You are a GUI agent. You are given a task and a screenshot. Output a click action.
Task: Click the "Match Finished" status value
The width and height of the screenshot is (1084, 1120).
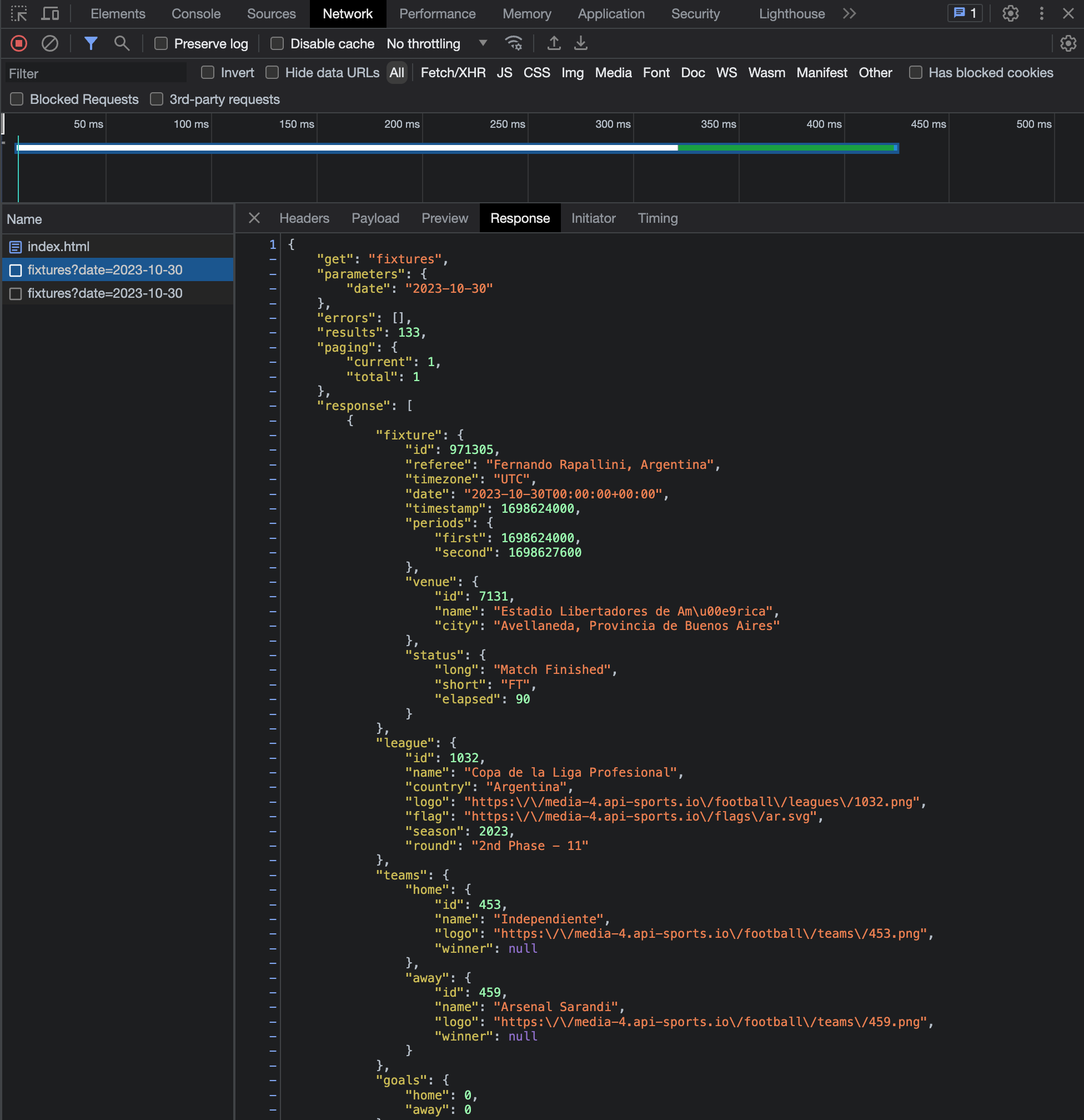553,669
